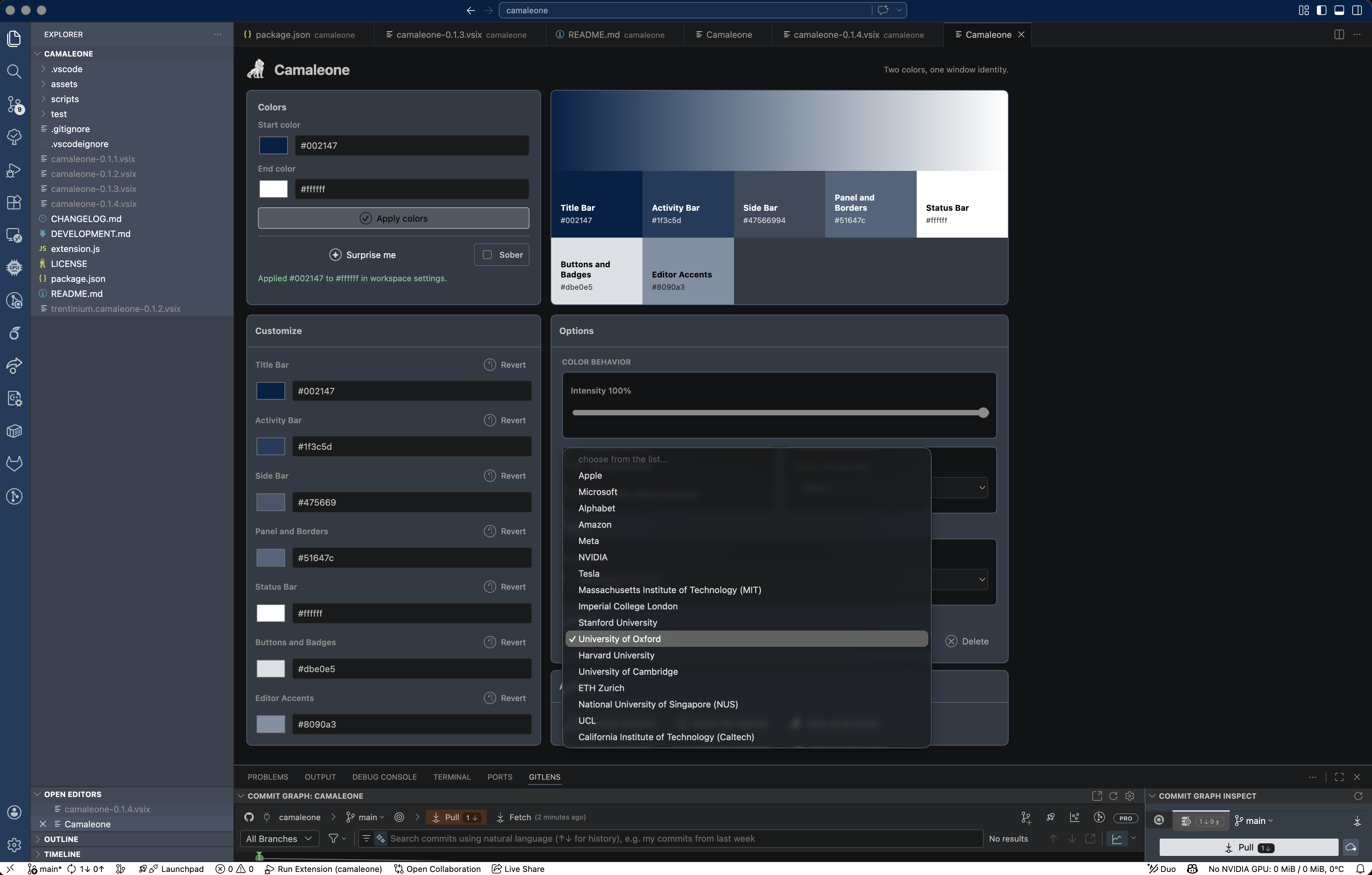Screen dimensions: 1372x875
Task: Toggle natural language search mode
Action: [381, 839]
